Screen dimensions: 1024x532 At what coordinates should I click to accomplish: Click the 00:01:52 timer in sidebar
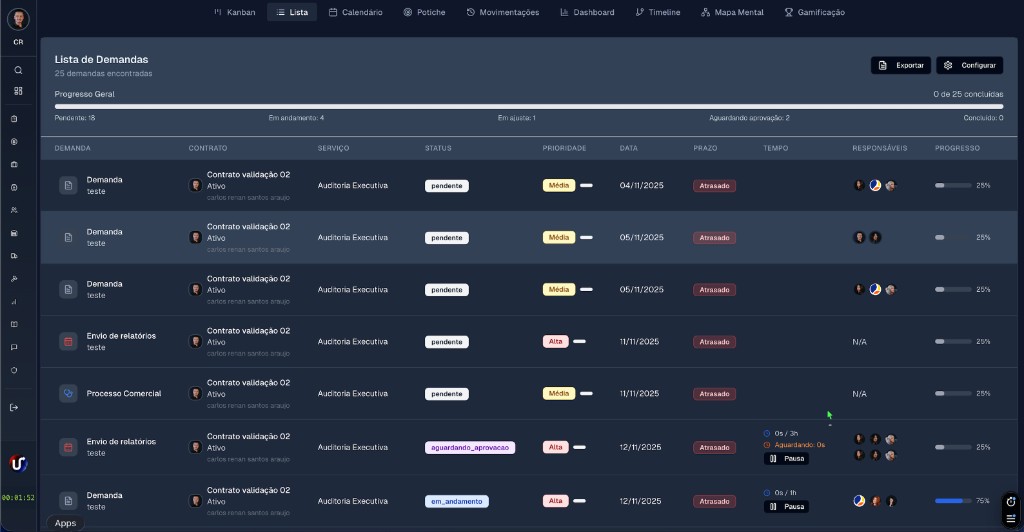coord(18,497)
